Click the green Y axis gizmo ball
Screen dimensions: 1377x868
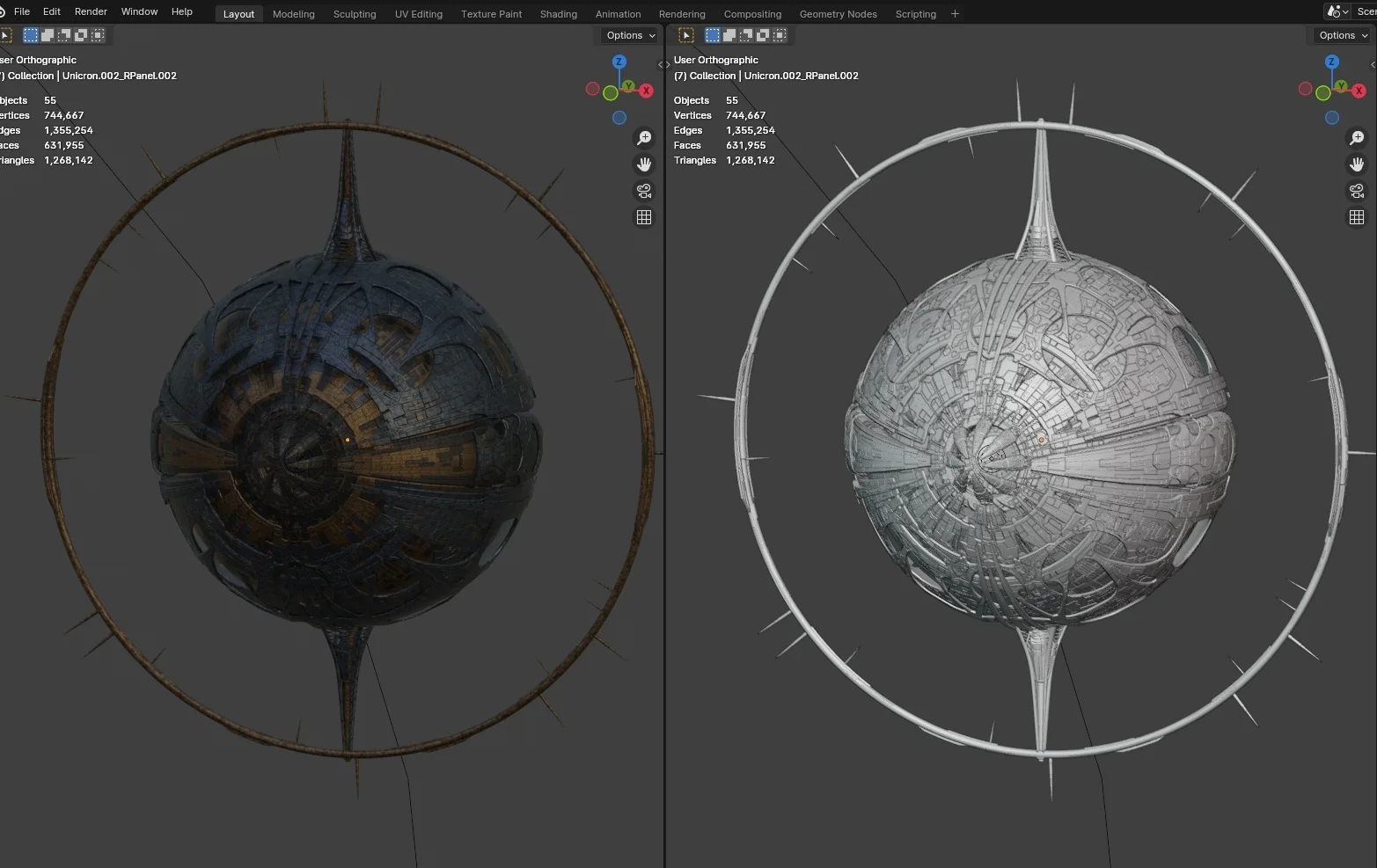629,85
